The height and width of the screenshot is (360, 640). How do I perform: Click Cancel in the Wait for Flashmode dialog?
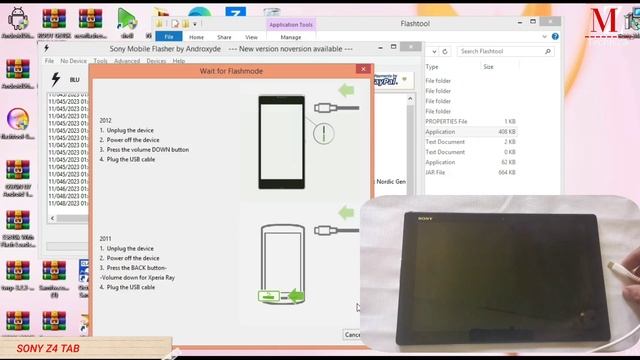352,335
